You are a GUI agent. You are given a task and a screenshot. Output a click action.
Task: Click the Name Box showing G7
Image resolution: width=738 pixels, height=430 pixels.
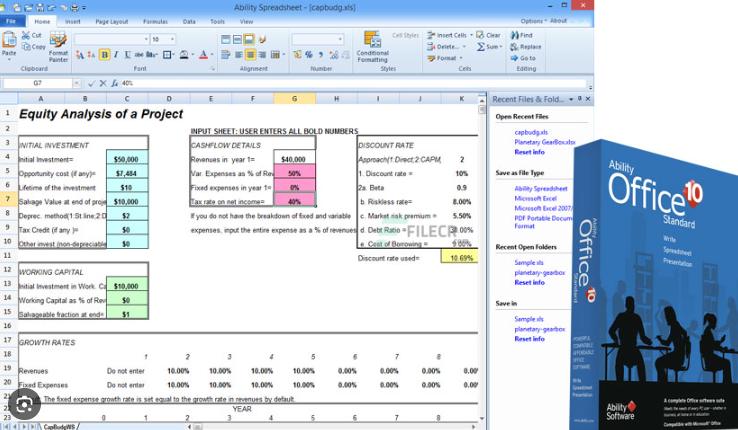(38, 83)
